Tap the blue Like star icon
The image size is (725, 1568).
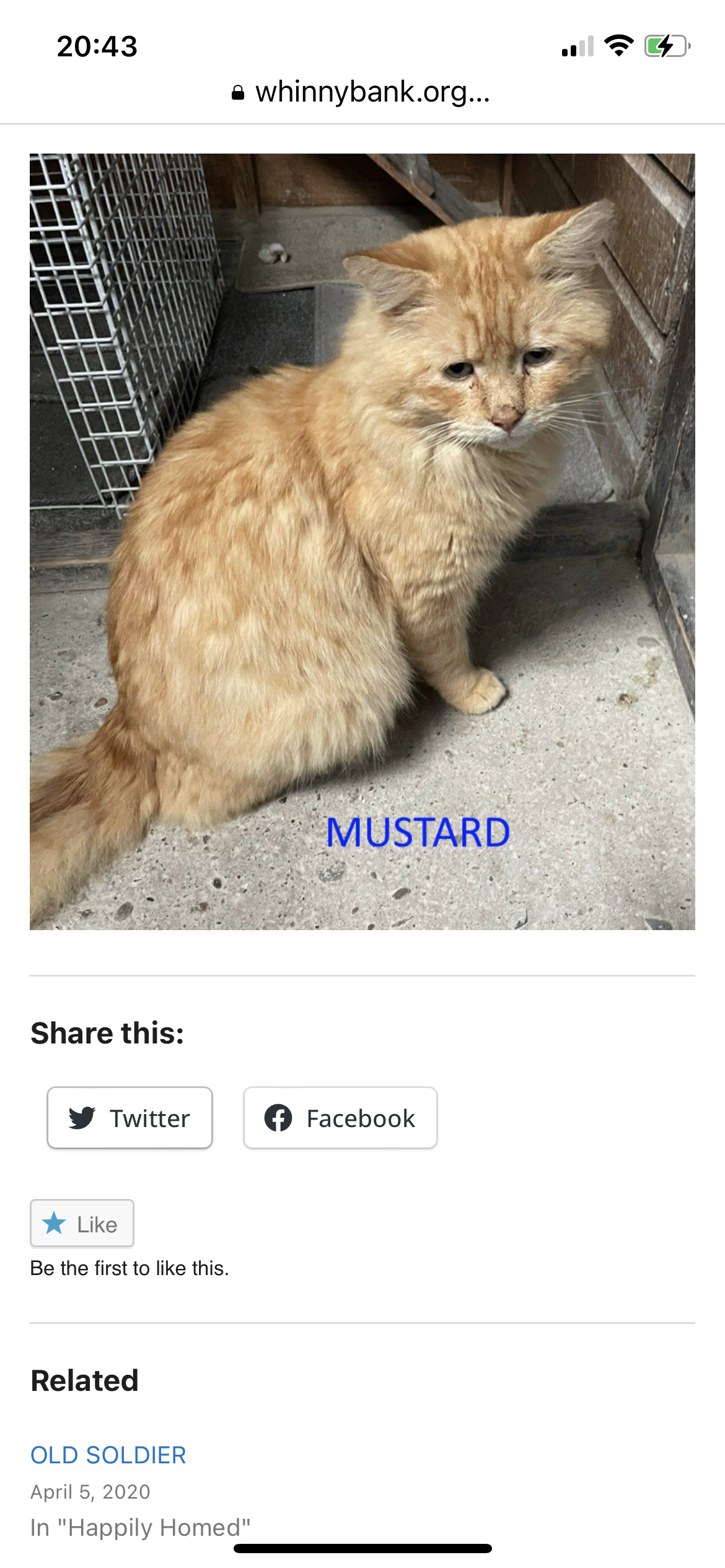54,1223
